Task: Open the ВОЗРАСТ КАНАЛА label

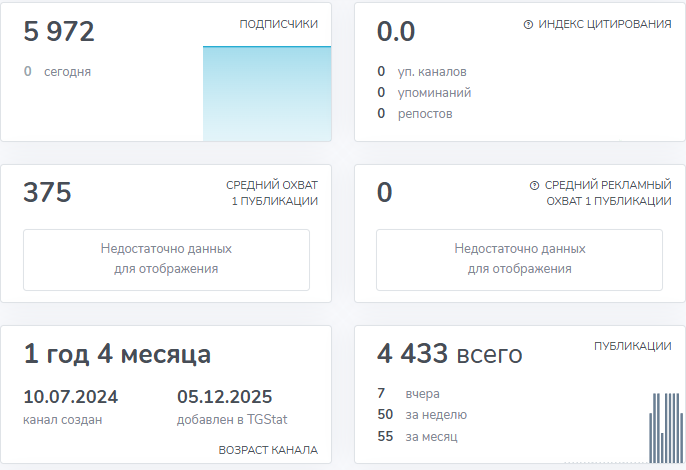Action: point(268,451)
